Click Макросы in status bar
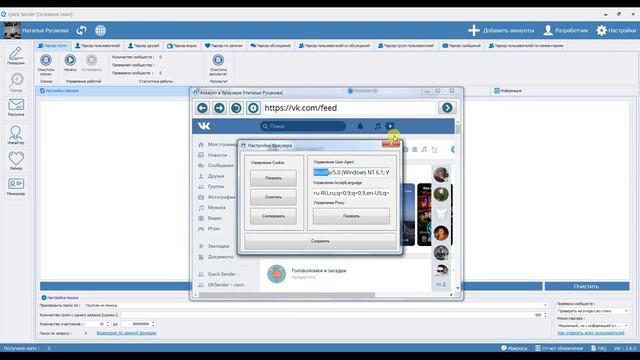Screen dimensions: 640x360 [x=514, y=348]
